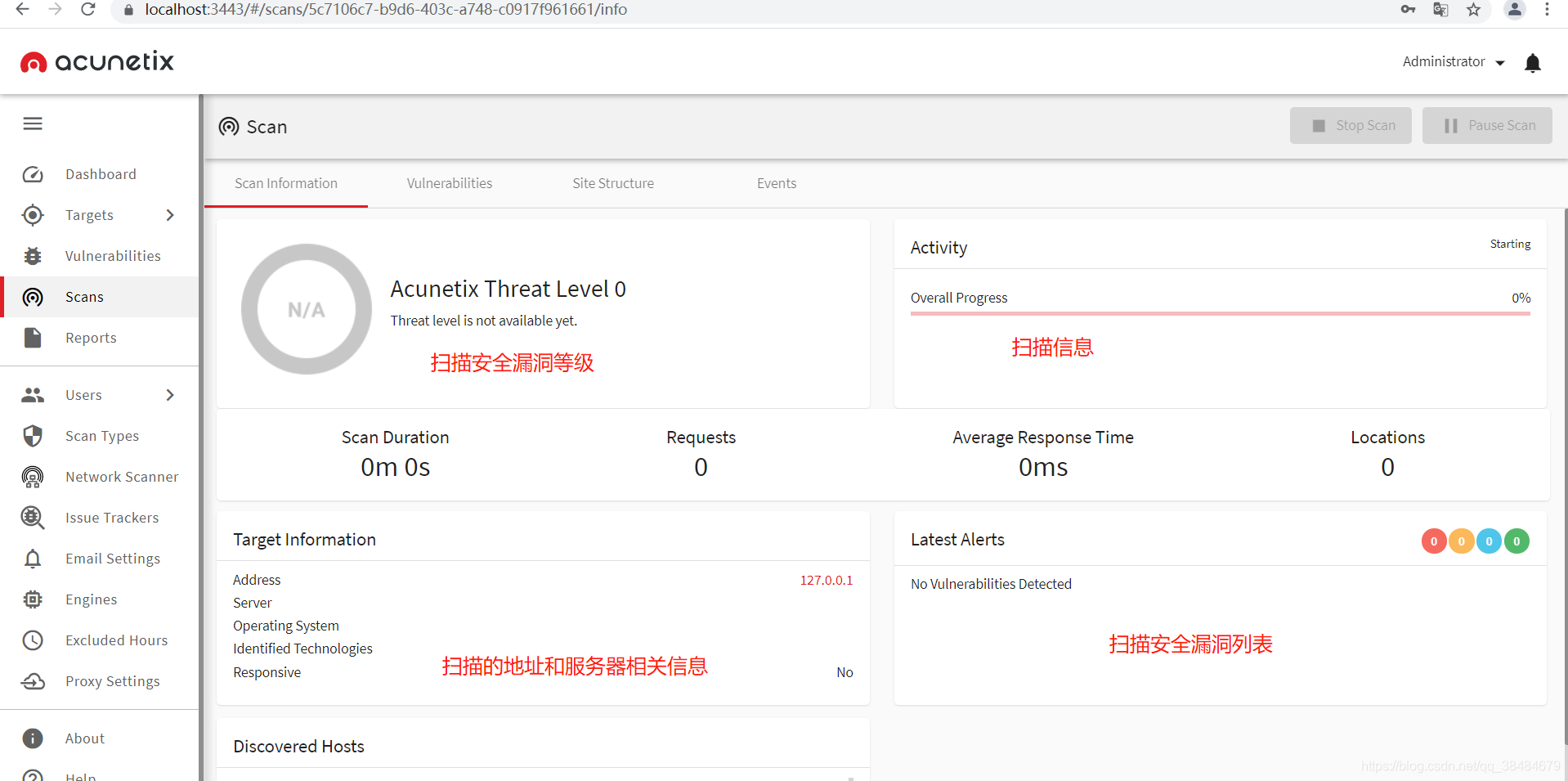Image resolution: width=1568 pixels, height=781 pixels.
Task: Click the No Vulnerabilities Detected text
Action: click(991, 584)
